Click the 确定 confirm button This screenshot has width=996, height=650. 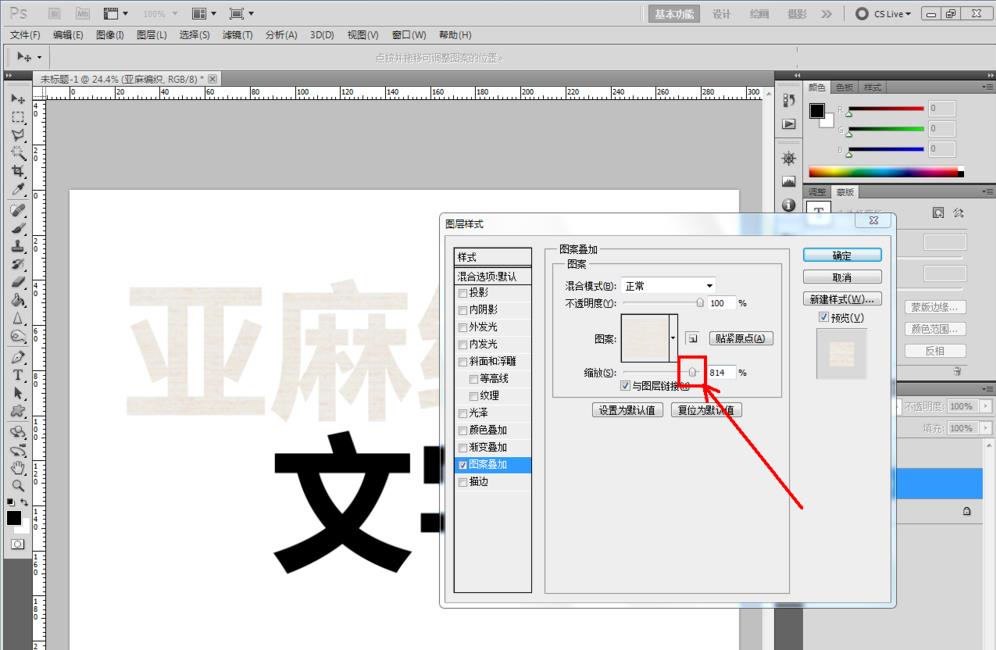(x=841, y=255)
